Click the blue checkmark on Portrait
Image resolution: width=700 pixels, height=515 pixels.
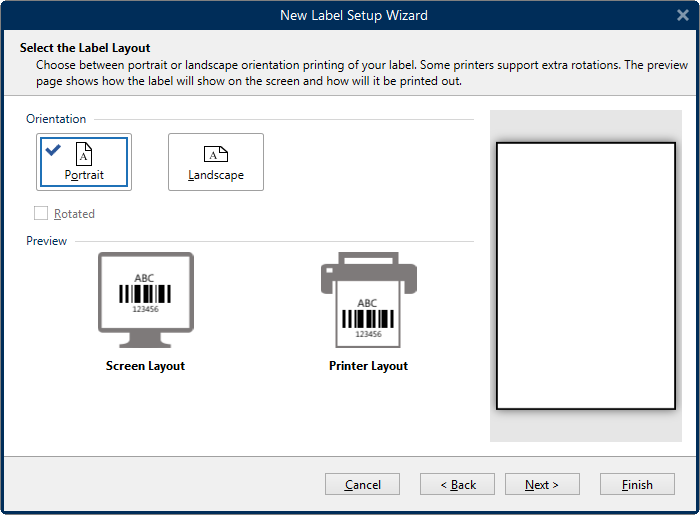coord(53,150)
